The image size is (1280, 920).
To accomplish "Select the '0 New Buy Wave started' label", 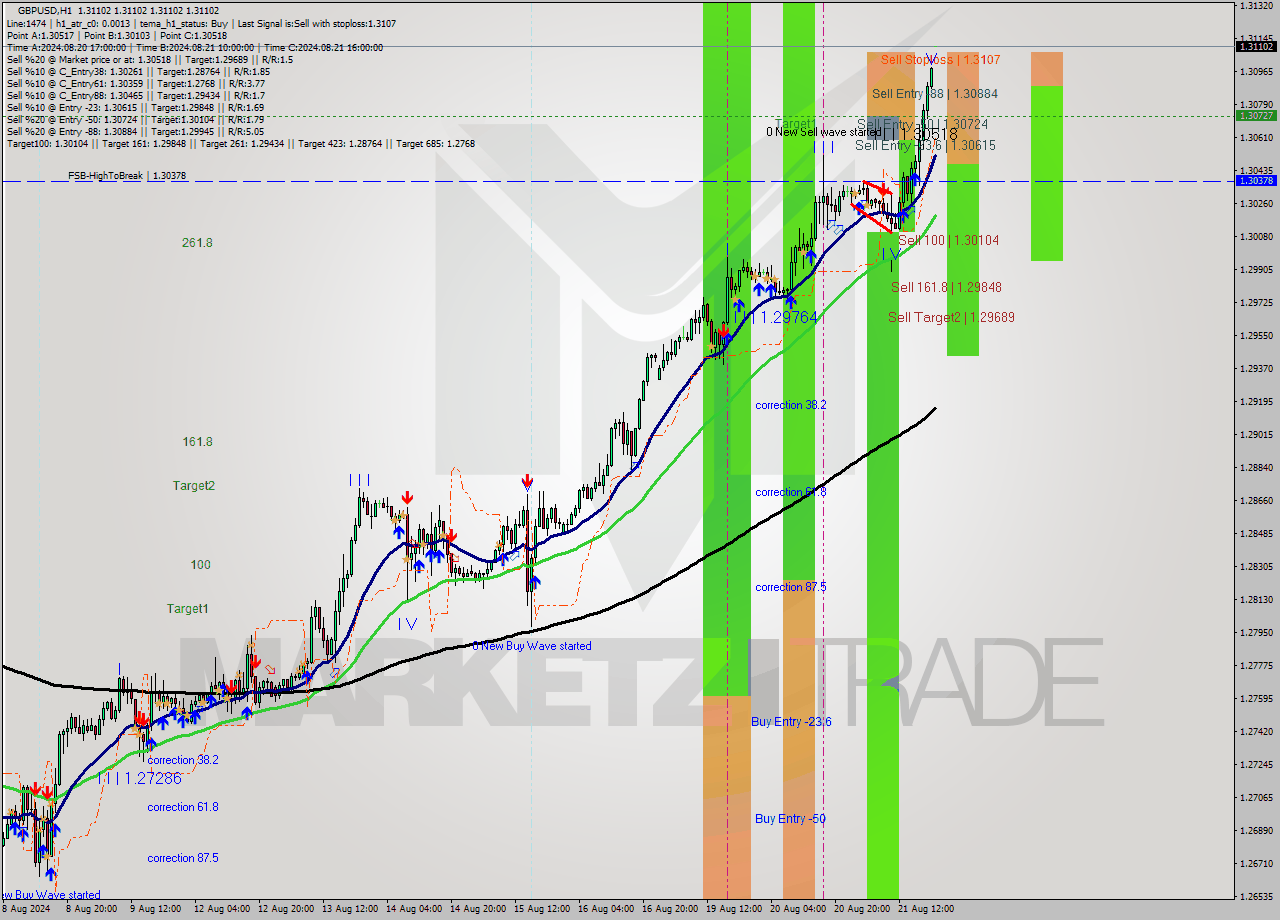I will click(x=532, y=646).
